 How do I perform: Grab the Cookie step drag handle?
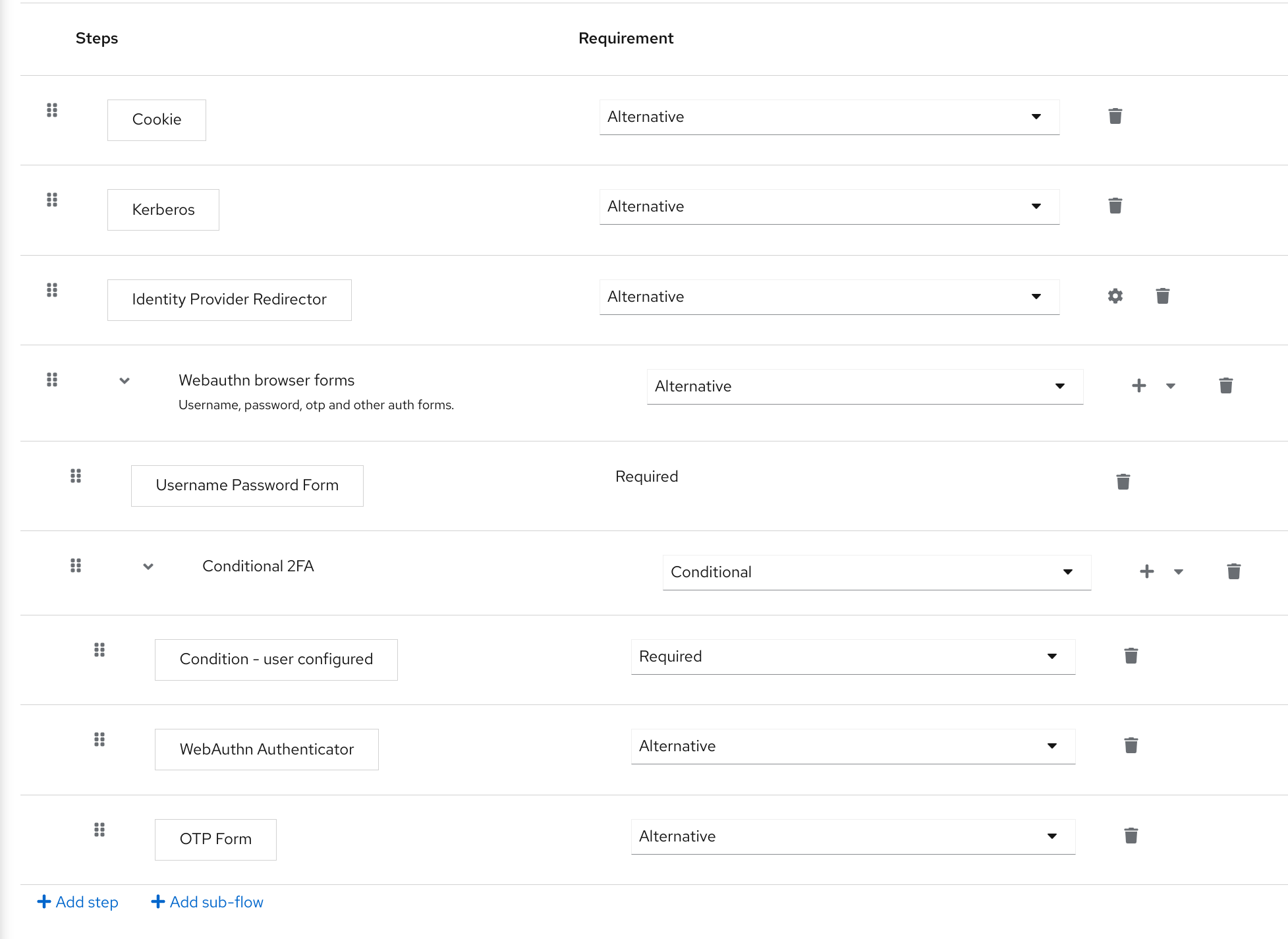coord(52,111)
